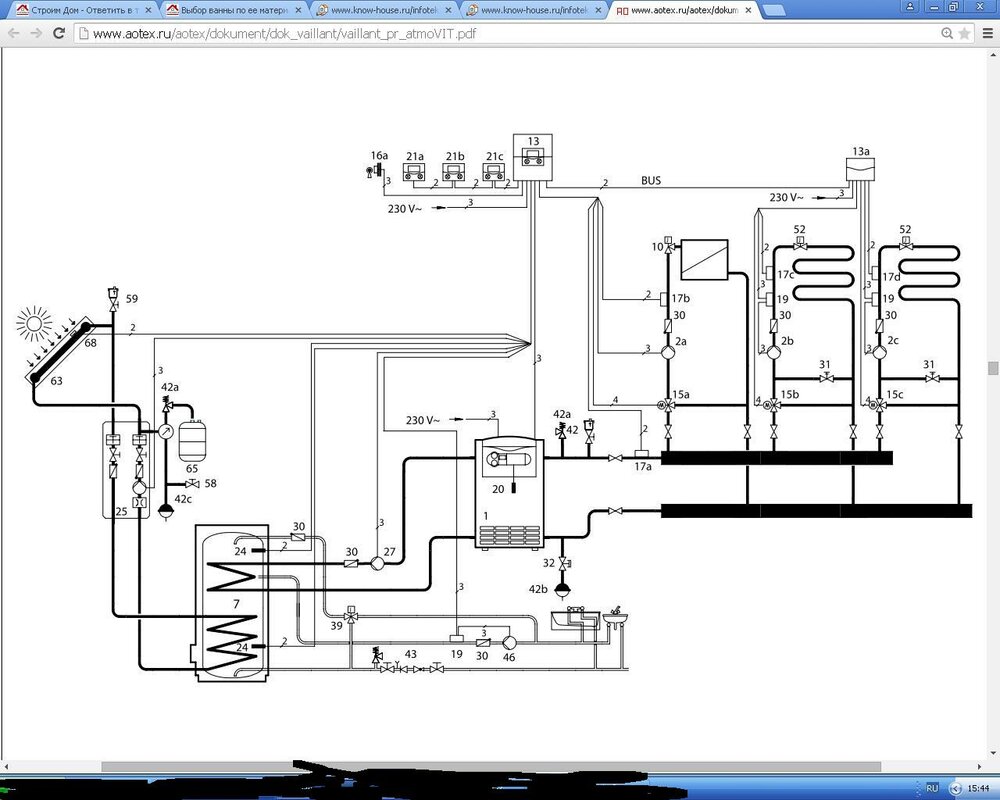Click the vertical scrollbar thumb
Screen dimensions: 1000x800
pyautogui.click(x=992, y=367)
